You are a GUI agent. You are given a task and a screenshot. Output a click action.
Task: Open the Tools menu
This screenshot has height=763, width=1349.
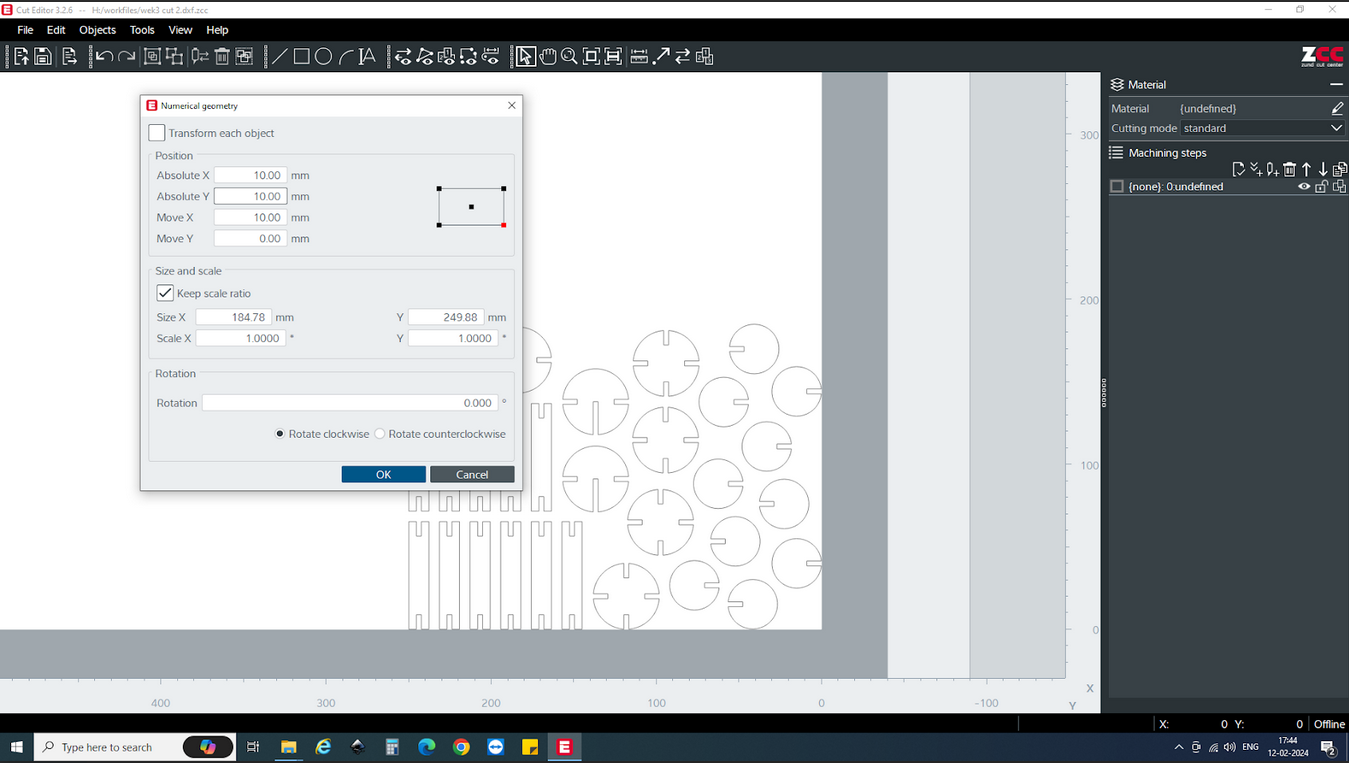[142, 30]
